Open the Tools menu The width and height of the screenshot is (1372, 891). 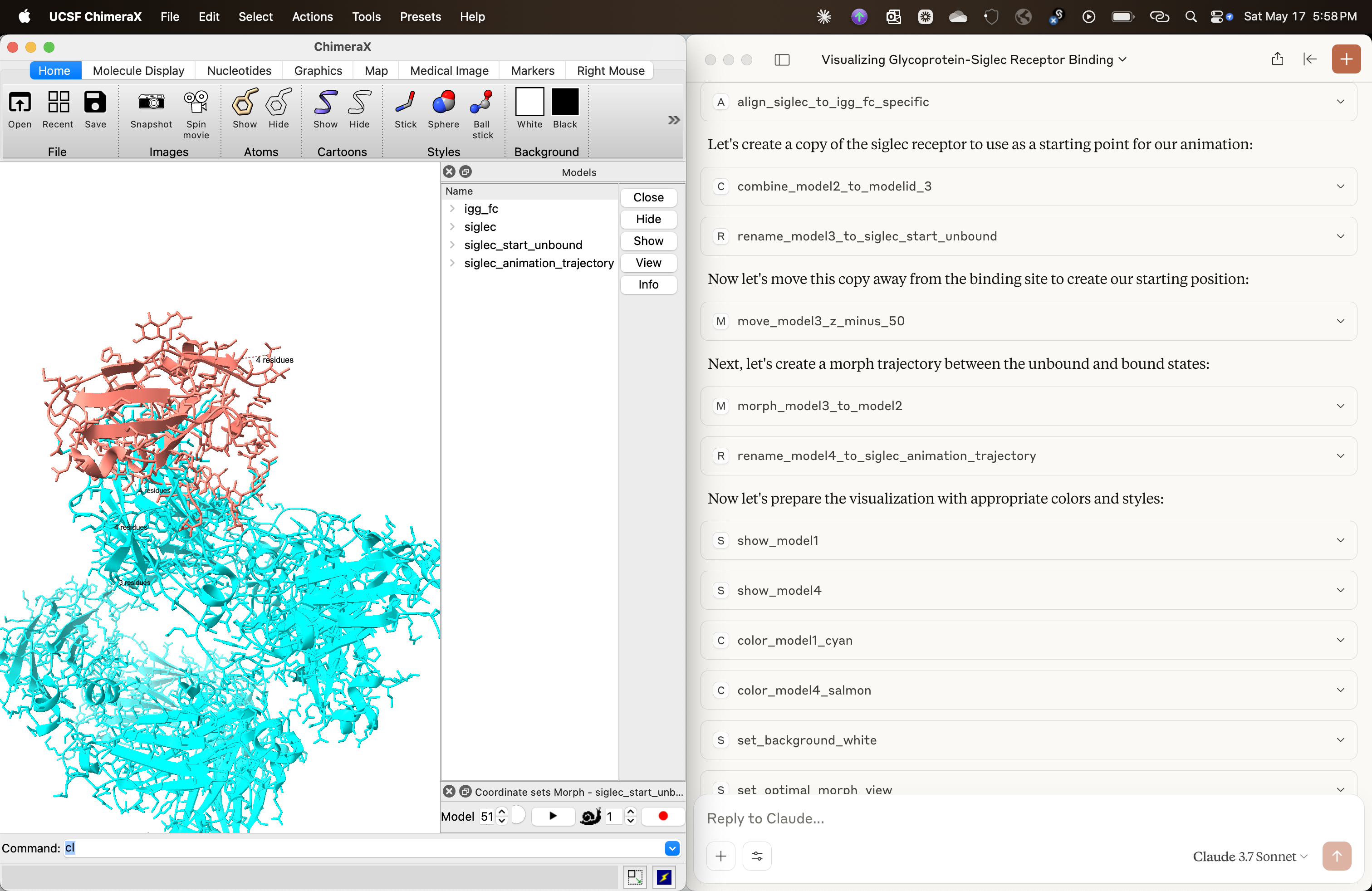coord(366,17)
